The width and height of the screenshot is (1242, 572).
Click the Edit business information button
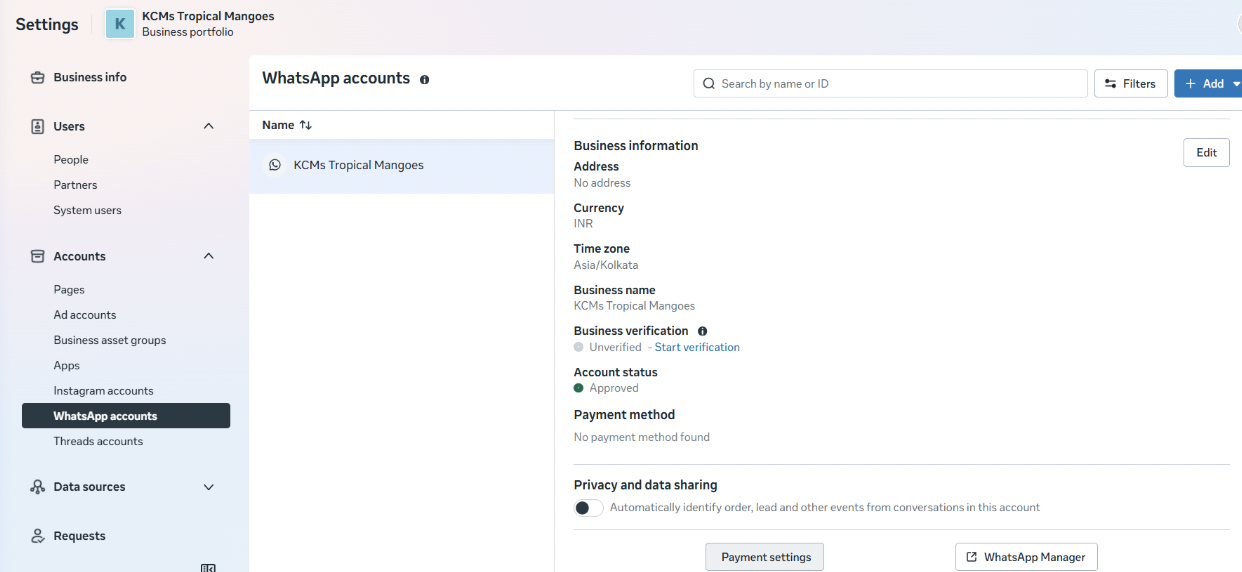1206,152
